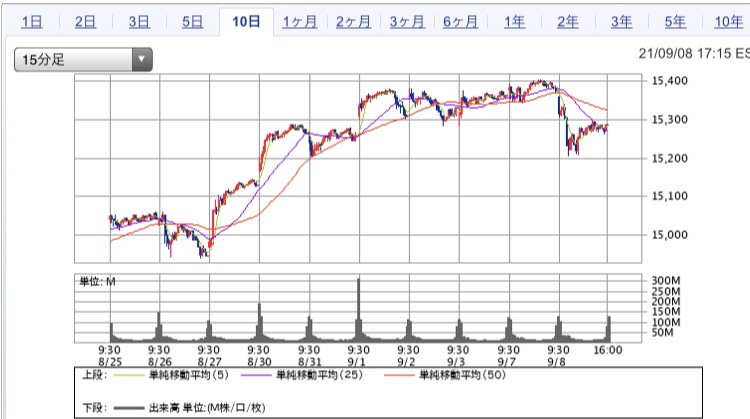This screenshot has width=750, height=419.
Task: Show the 1年 chart range
Action: point(514,22)
